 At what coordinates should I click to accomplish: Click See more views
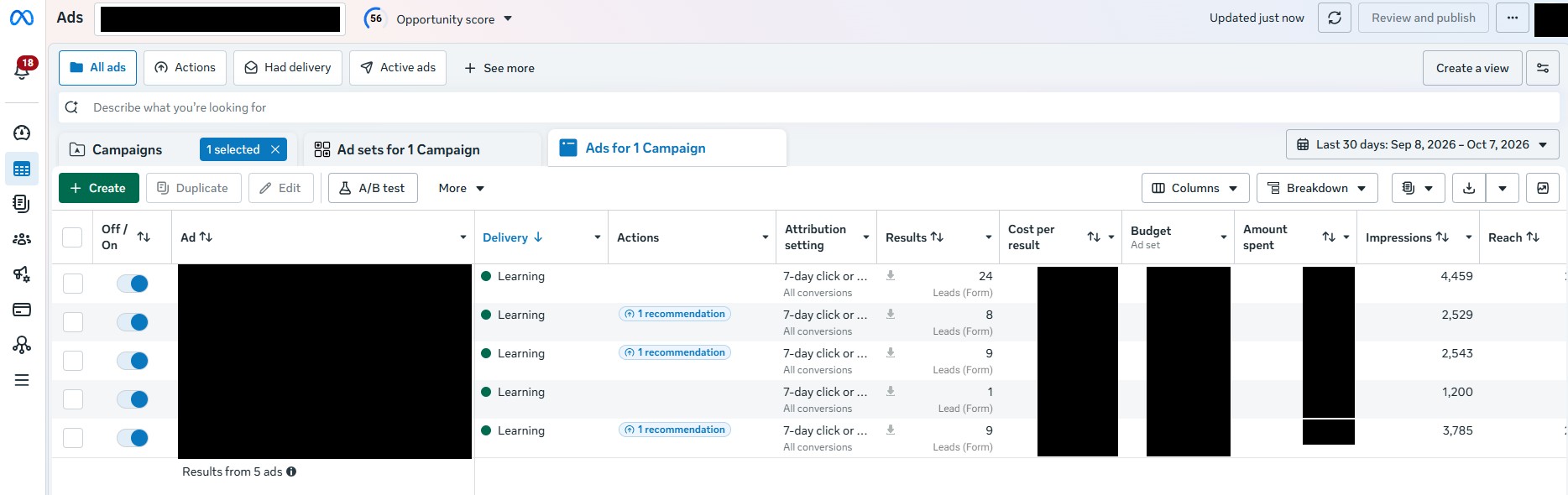(499, 68)
